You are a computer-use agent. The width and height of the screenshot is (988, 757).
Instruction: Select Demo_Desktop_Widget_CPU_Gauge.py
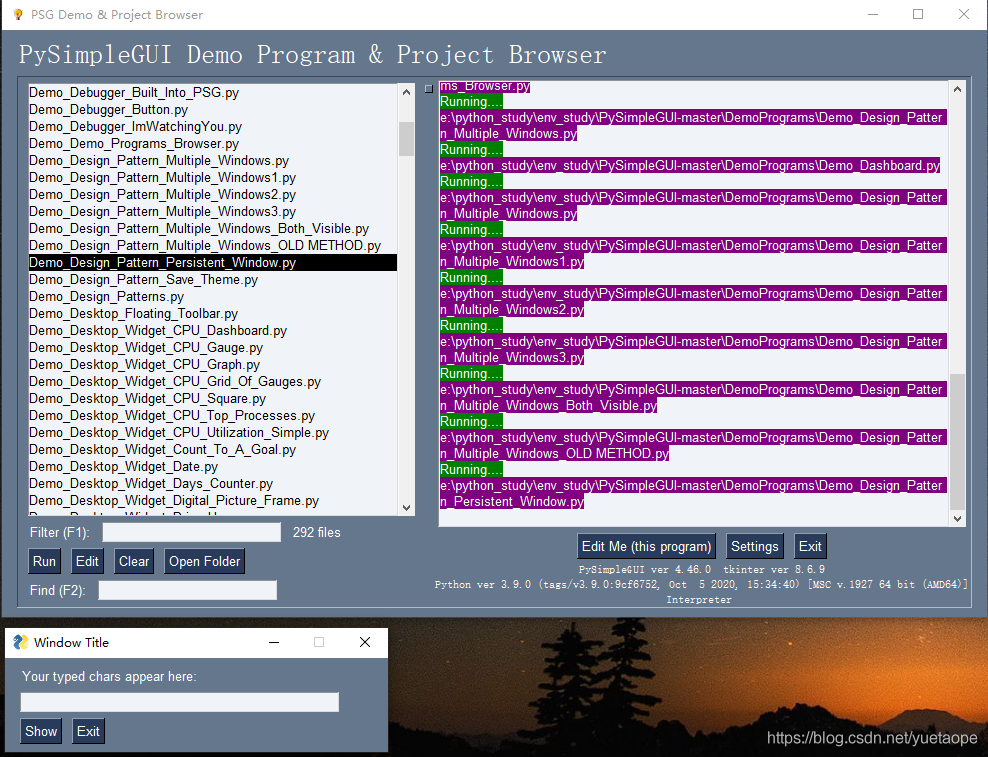213,348
